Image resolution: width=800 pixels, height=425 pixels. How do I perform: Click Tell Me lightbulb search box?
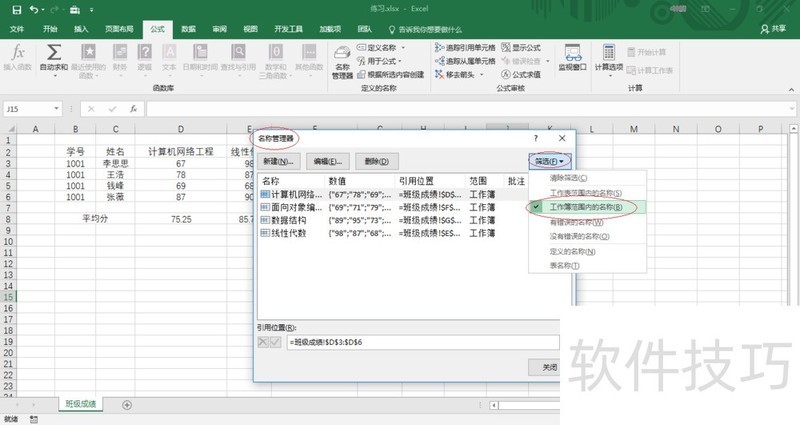pos(425,30)
